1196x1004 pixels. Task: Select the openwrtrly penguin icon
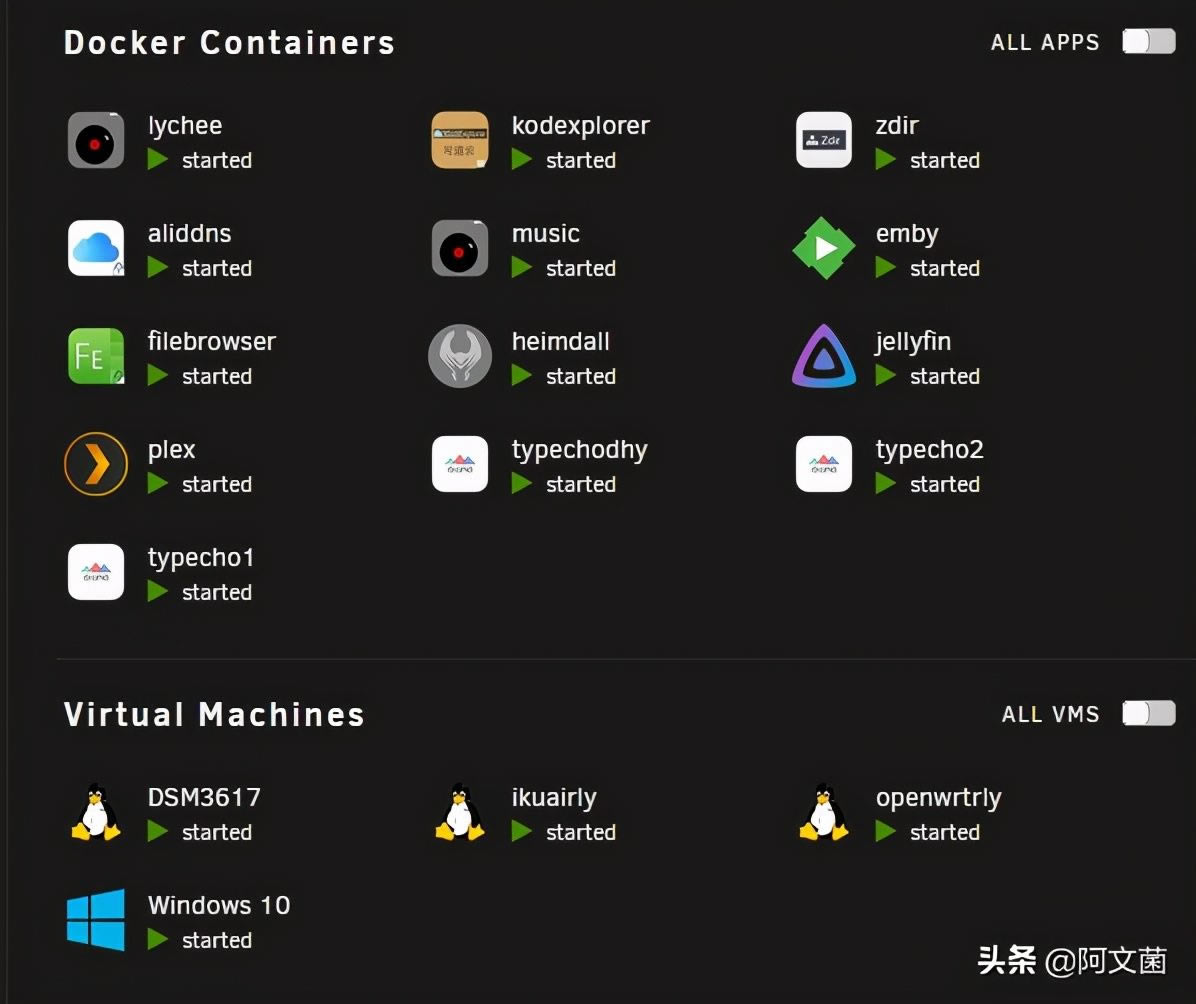coord(824,812)
